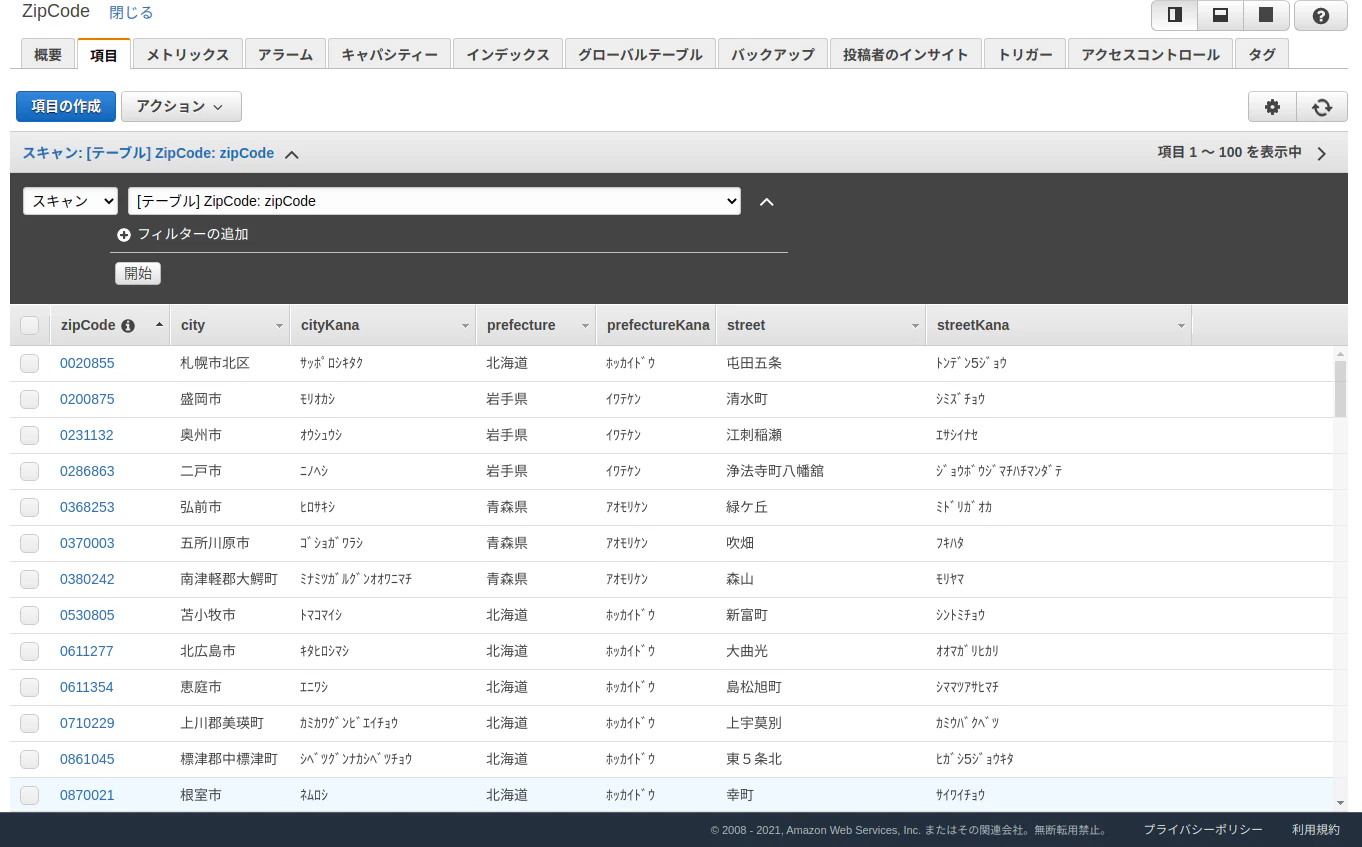The image size is (1362, 847).
Task: Open the スキャン operation dropdown
Action: [70, 201]
